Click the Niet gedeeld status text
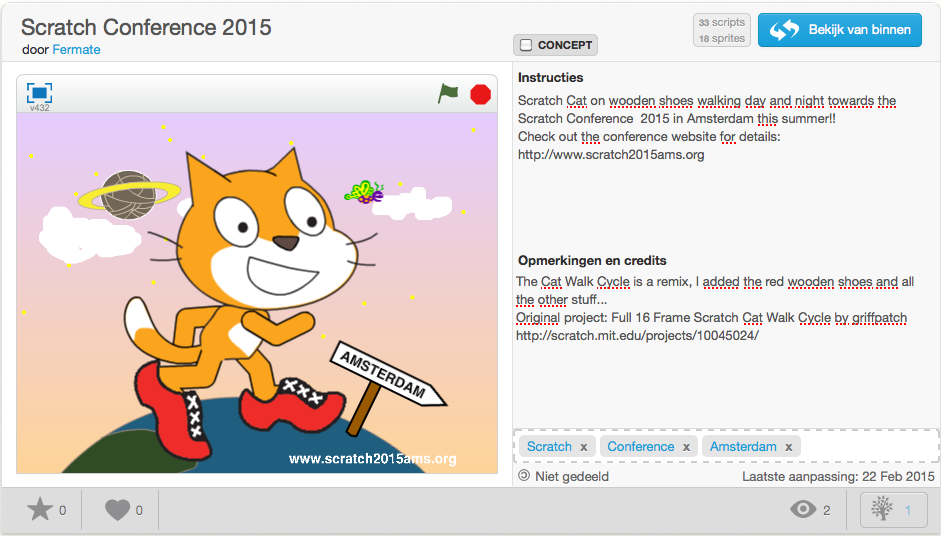The height and width of the screenshot is (536, 941). coord(572,477)
